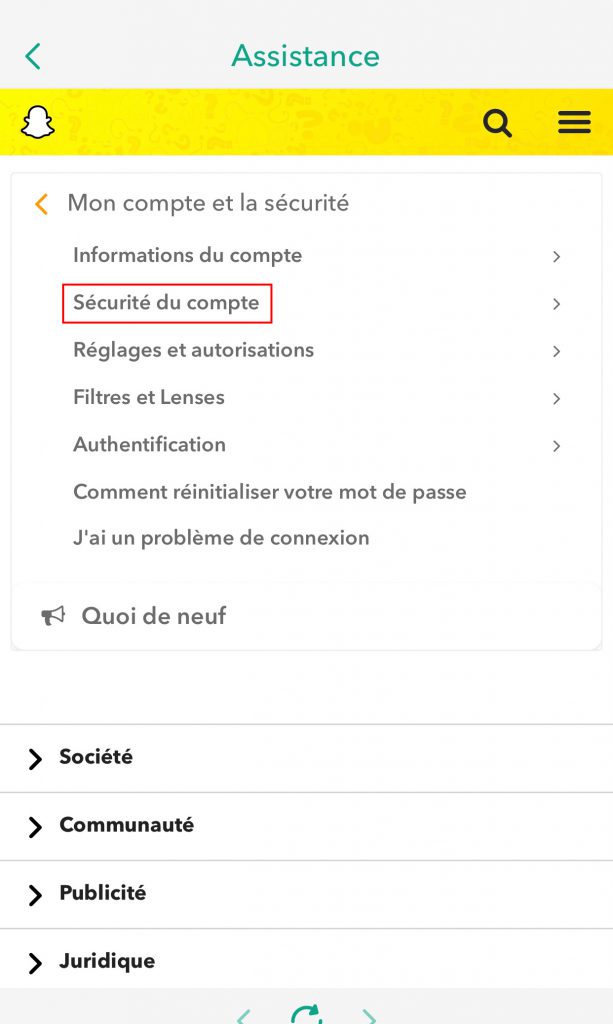Select Sécurité du compte
Image resolution: width=613 pixels, height=1024 pixels.
166,303
